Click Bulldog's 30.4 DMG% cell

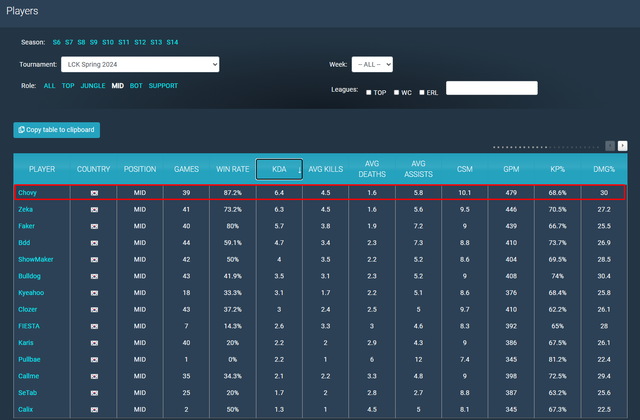click(604, 276)
